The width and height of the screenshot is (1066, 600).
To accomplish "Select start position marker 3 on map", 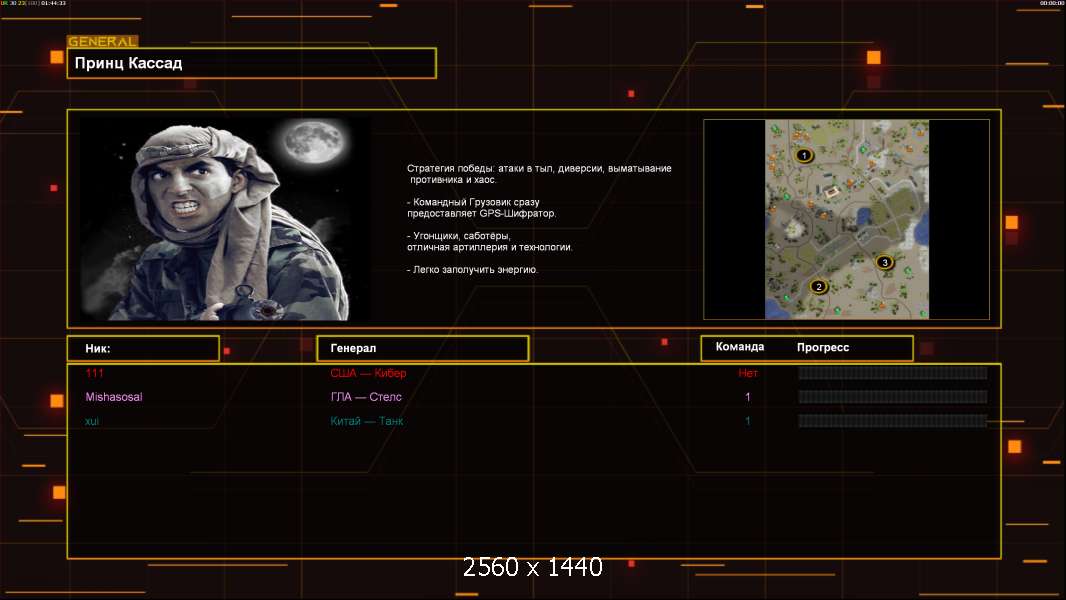I will [x=884, y=262].
